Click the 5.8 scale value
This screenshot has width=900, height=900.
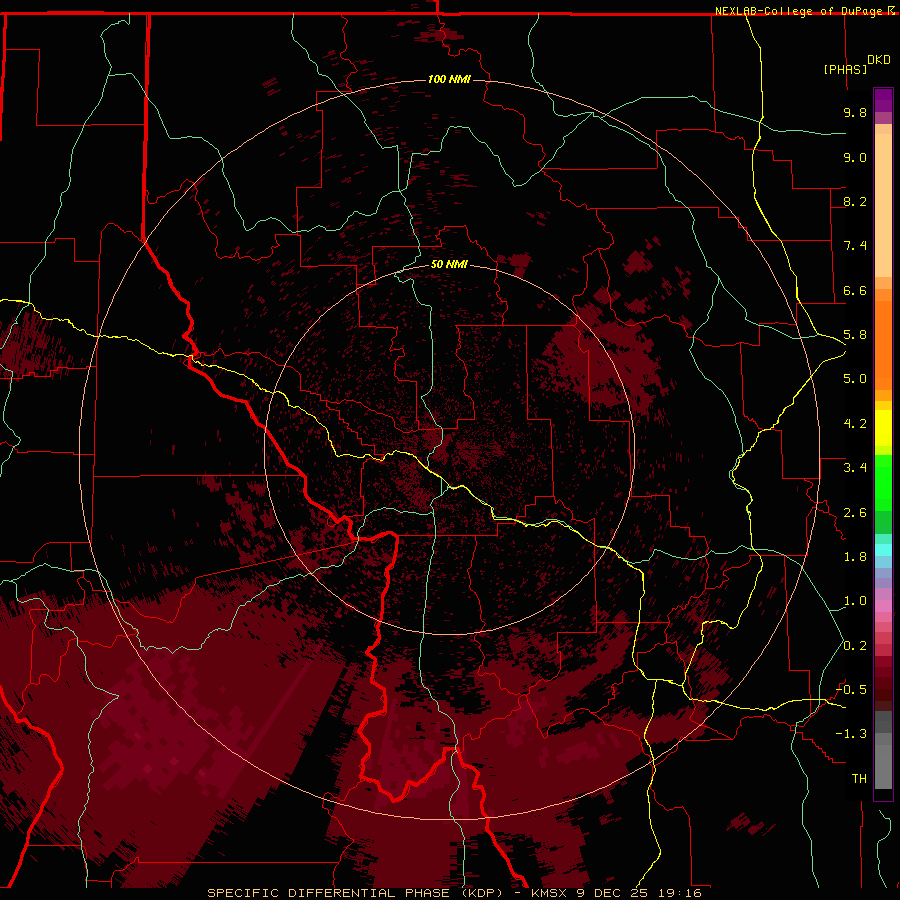click(855, 335)
